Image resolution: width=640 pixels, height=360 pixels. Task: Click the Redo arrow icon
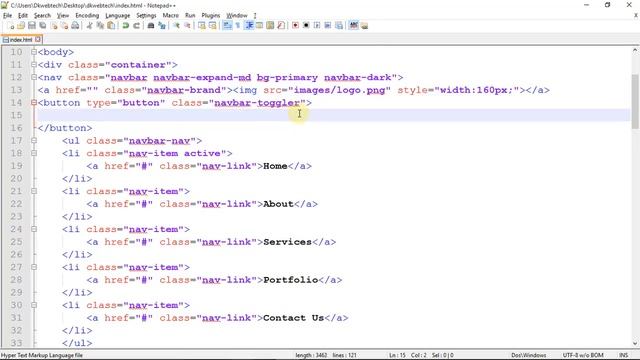pos(137,26)
